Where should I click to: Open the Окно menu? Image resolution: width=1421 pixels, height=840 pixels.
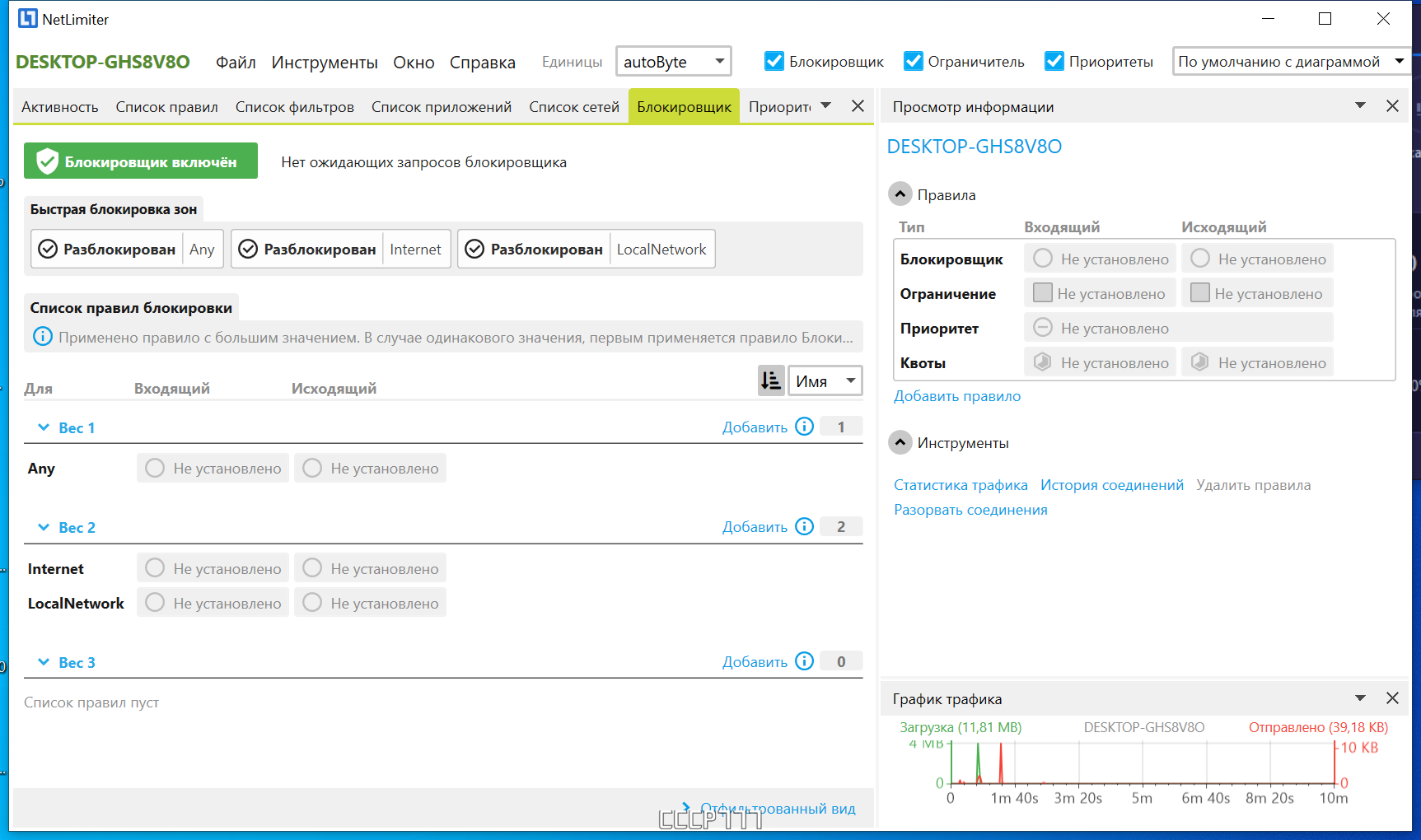tap(414, 63)
